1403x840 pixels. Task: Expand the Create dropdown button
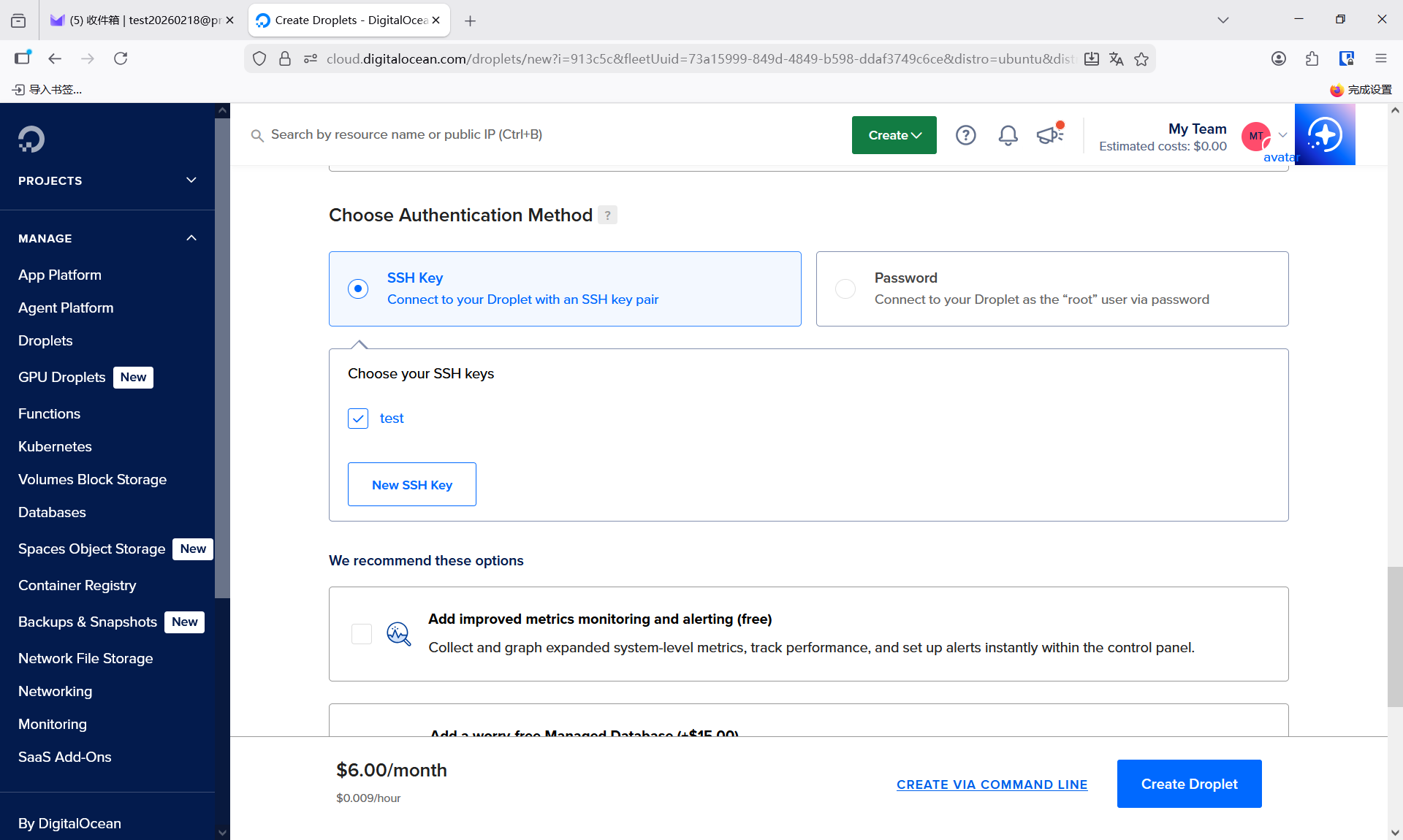[x=894, y=135]
